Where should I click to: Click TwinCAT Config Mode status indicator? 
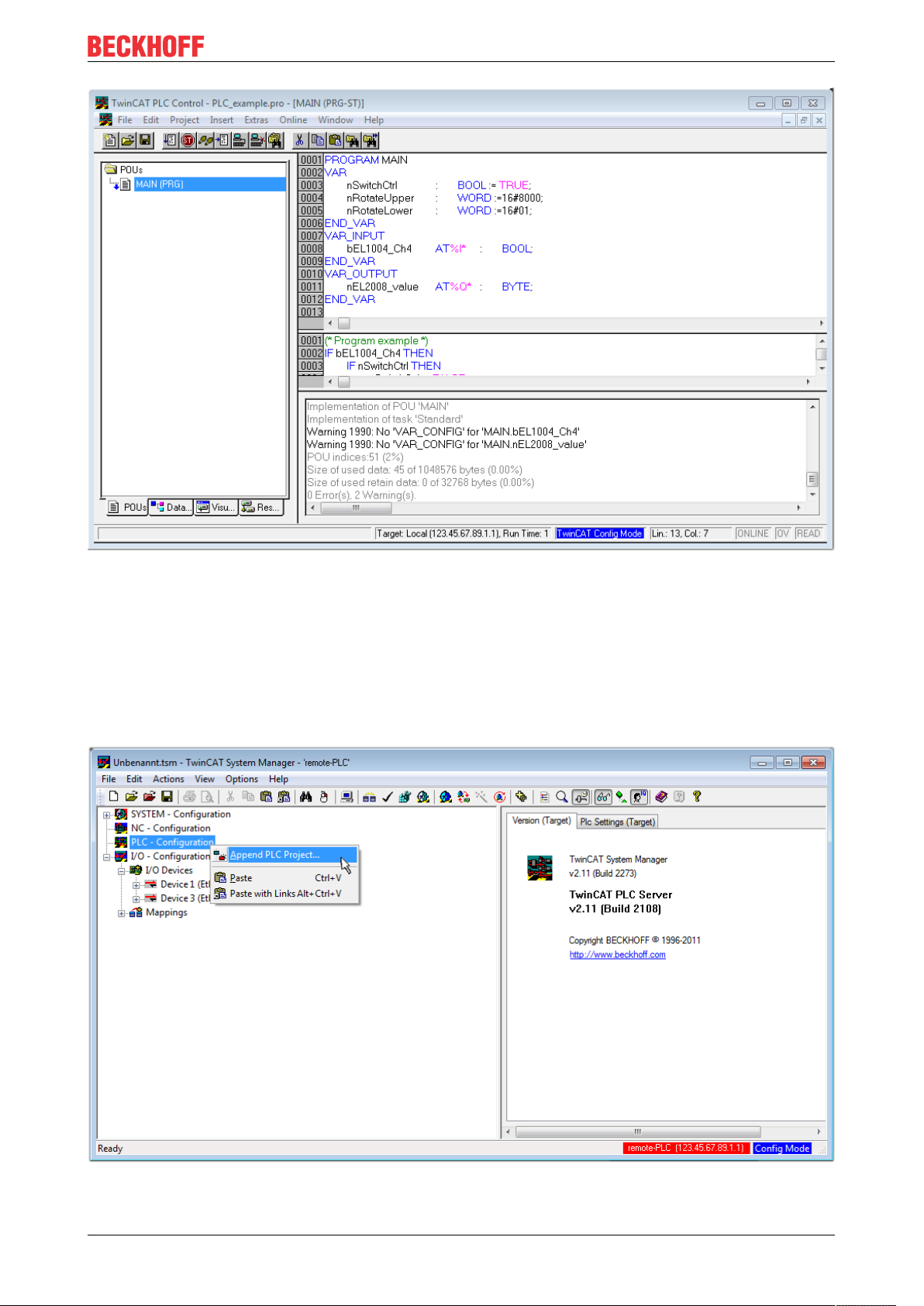[599, 534]
